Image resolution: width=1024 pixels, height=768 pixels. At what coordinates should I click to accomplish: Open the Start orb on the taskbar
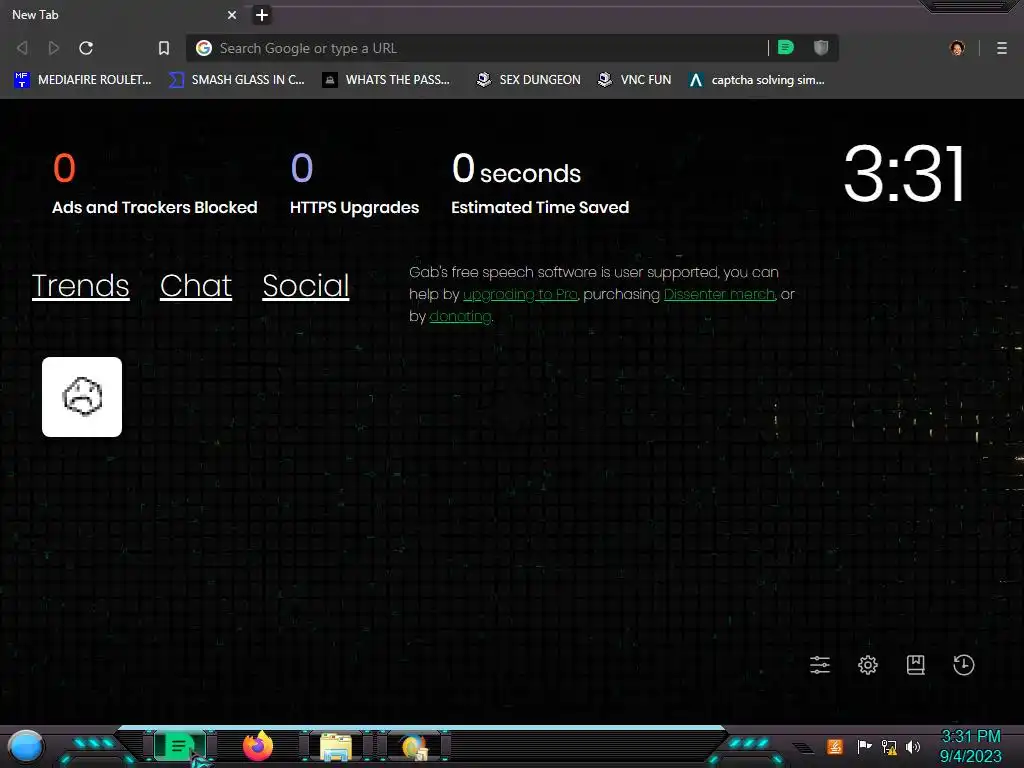click(x=26, y=746)
